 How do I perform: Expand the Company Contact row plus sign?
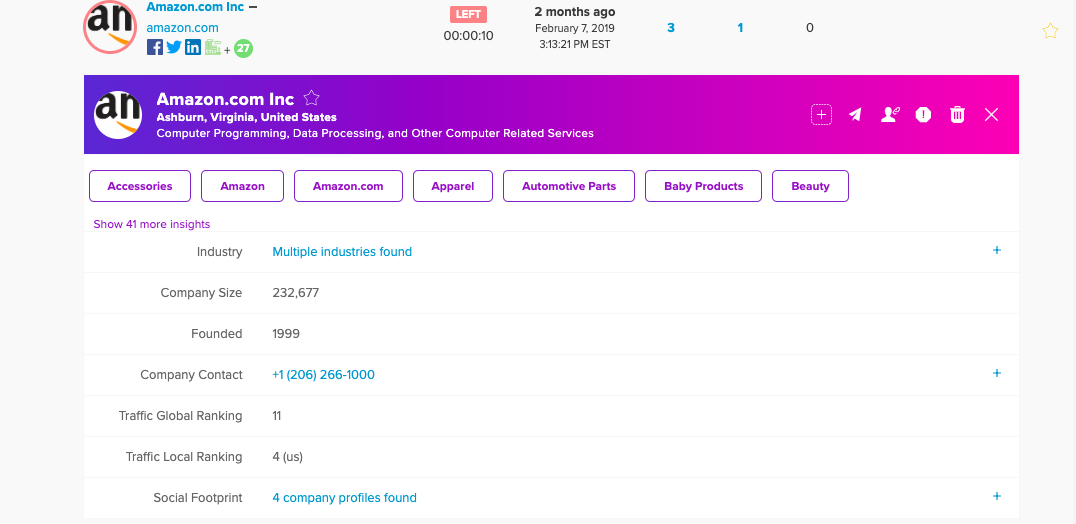coord(997,373)
